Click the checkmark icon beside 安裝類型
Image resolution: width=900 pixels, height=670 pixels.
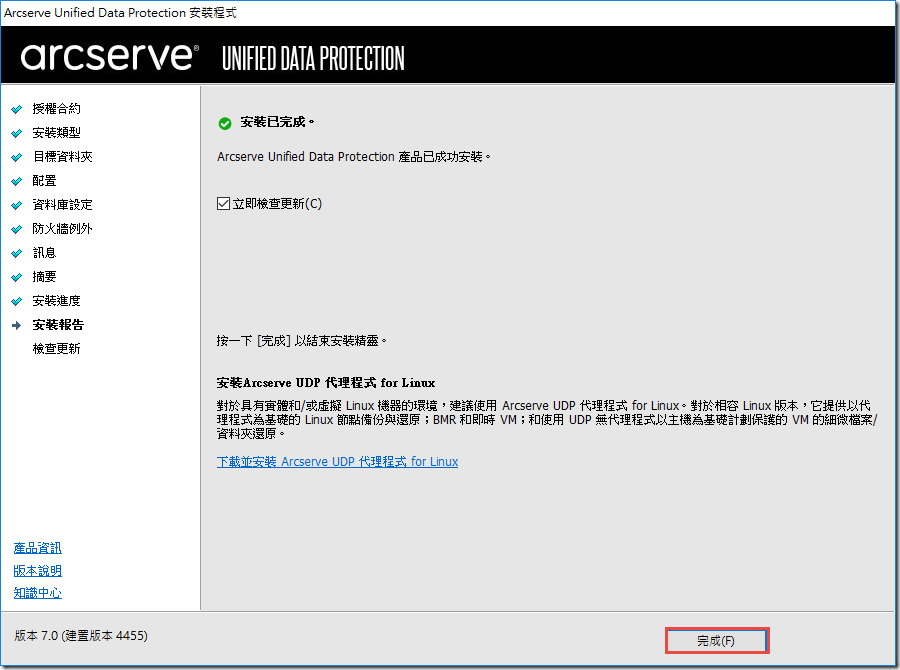pyautogui.click(x=17, y=133)
